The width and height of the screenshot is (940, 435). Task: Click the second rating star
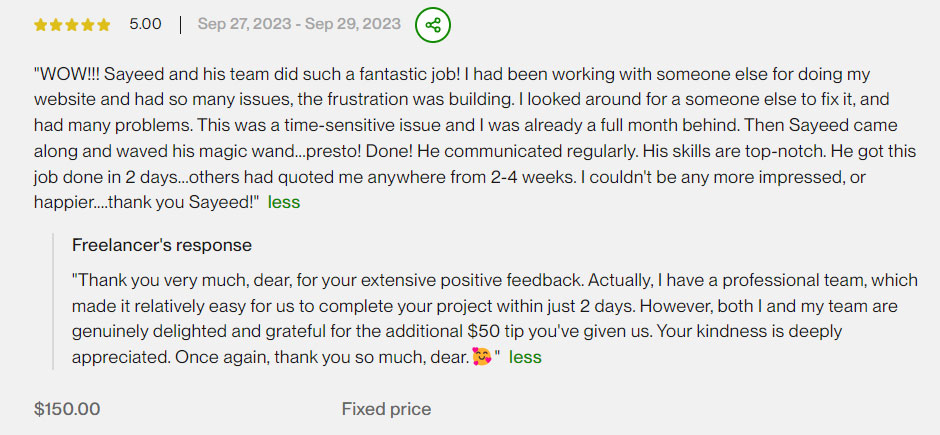[x=56, y=24]
